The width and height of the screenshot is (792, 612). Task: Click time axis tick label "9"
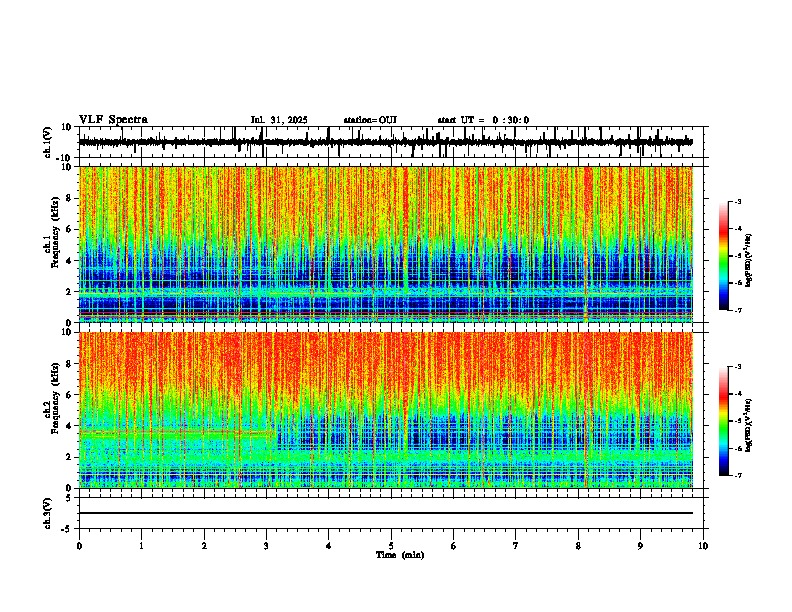[x=640, y=546]
